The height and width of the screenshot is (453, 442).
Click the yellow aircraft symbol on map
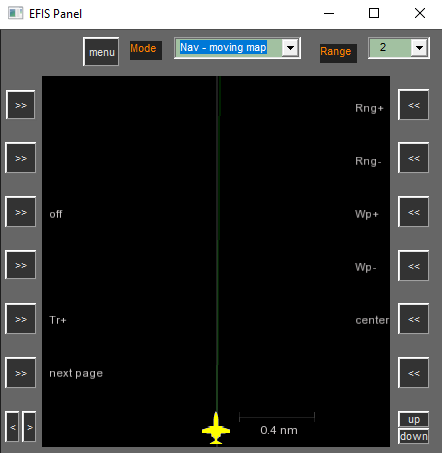tap(216, 428)
